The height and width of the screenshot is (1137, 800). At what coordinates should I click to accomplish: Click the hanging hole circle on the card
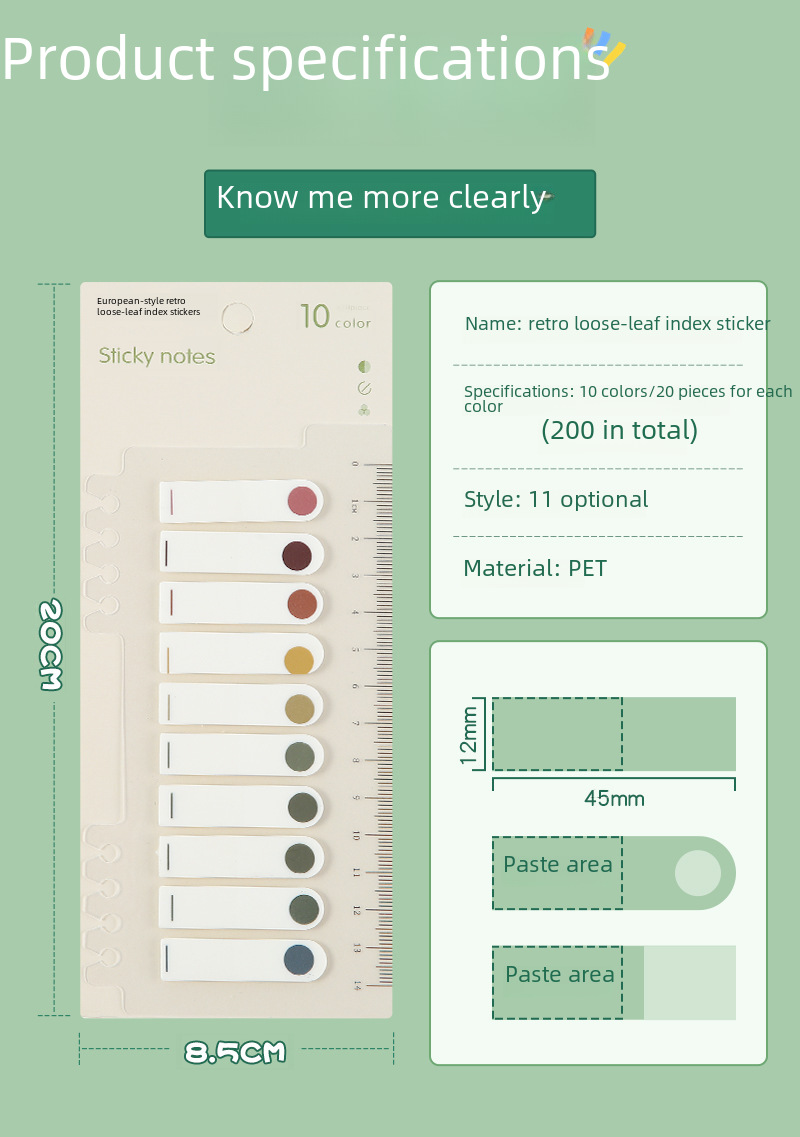(x=237, y=318)
